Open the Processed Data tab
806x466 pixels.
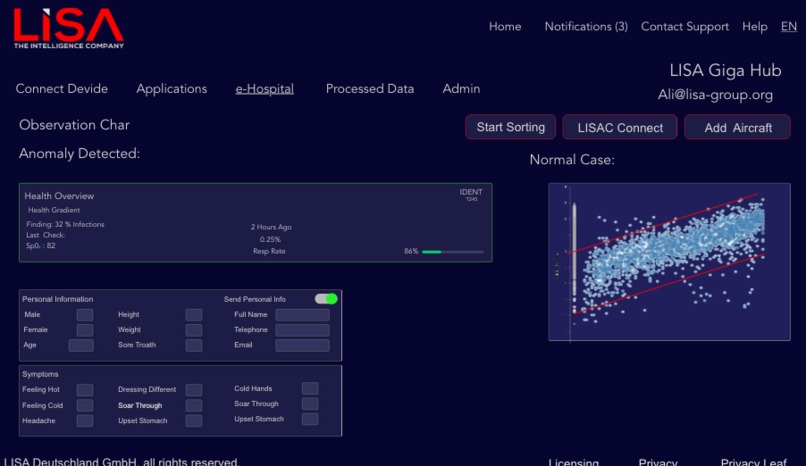pyautogui.click(x=370, y=89)
